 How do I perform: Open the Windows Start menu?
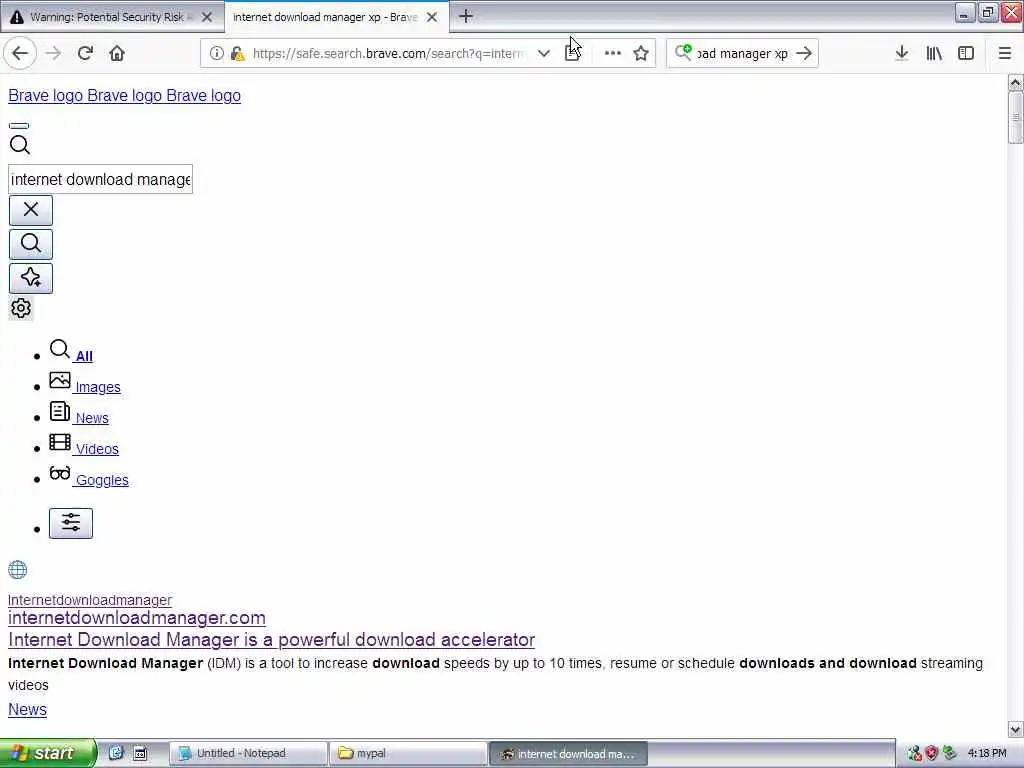pos(47,753)
